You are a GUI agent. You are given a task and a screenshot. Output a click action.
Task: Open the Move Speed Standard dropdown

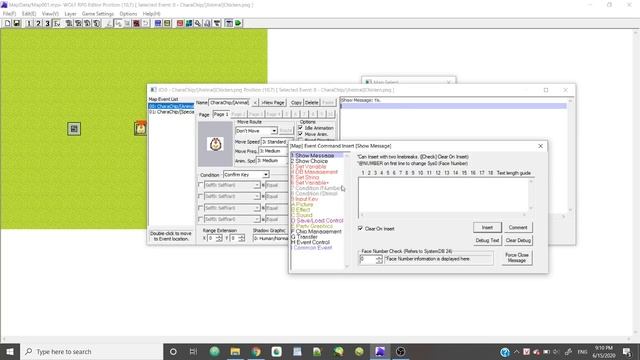[274, 142]
